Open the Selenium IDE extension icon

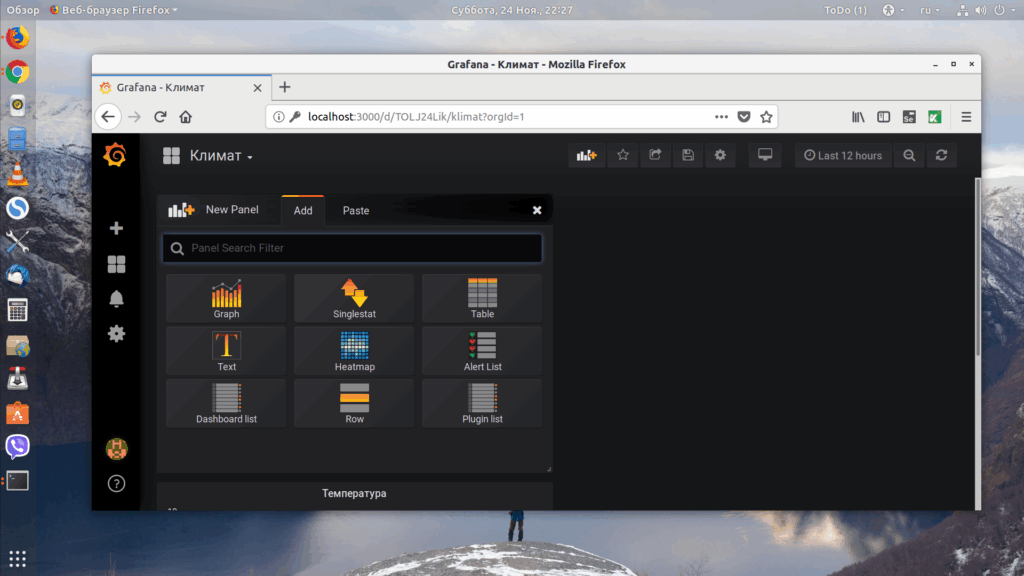click(909, 117)
